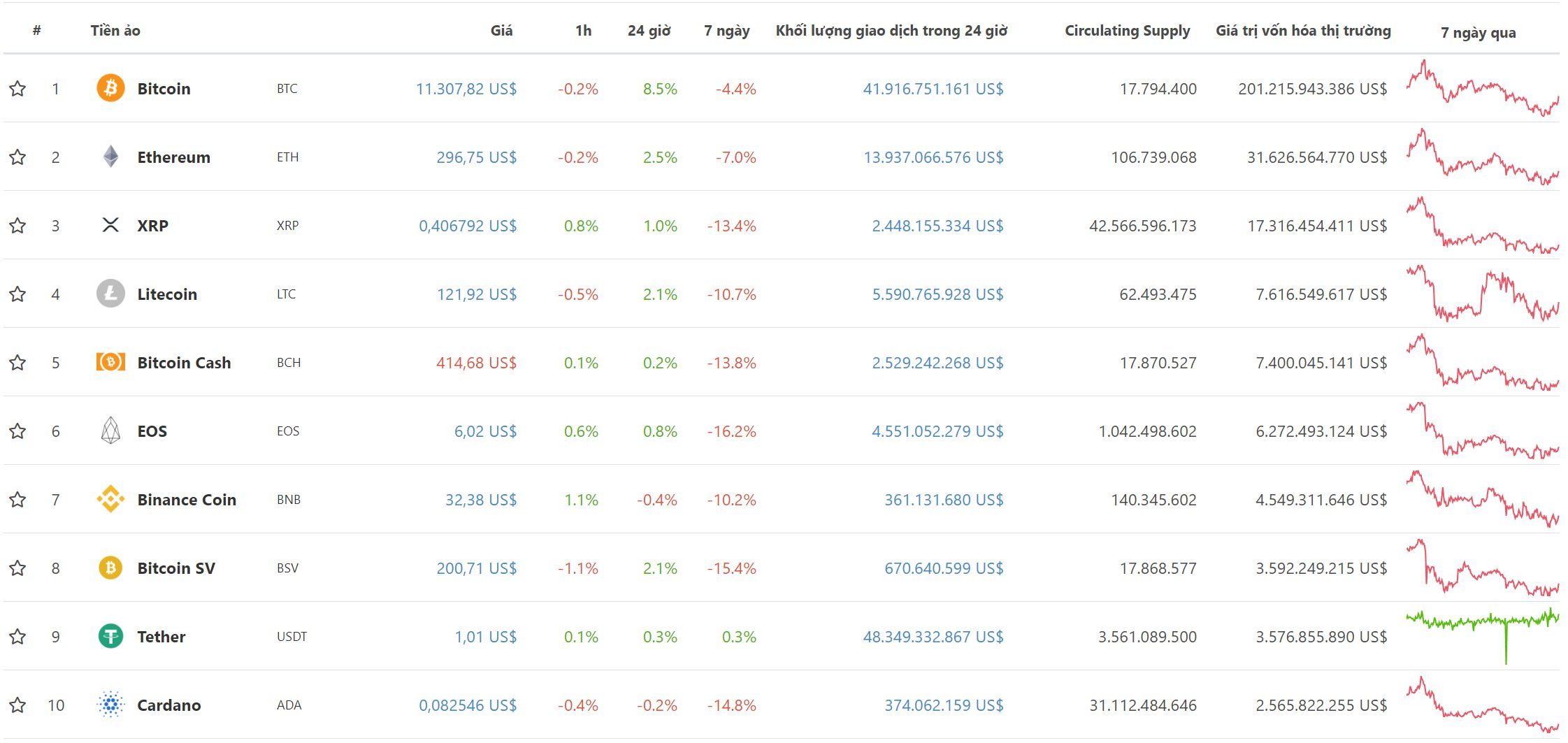Click the Cardano blue dotted logo icon
This screenshot has height=743, width=1568.
[110, 705]
